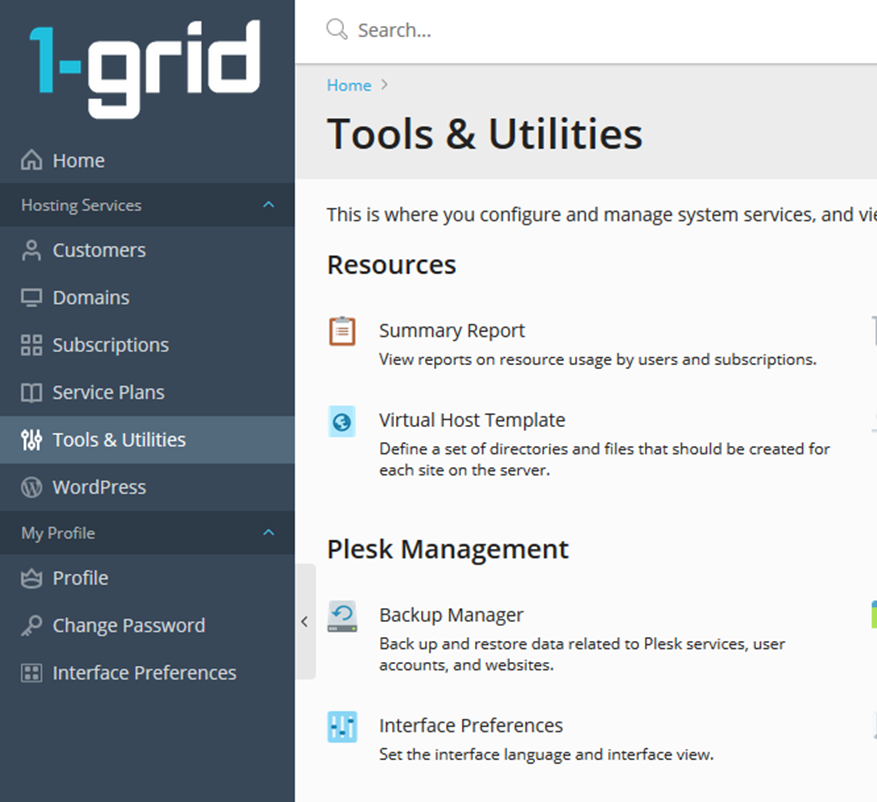877x802 pixels.
Task: Click the Interface Preferences sliders icon in content
Action: 342,726
